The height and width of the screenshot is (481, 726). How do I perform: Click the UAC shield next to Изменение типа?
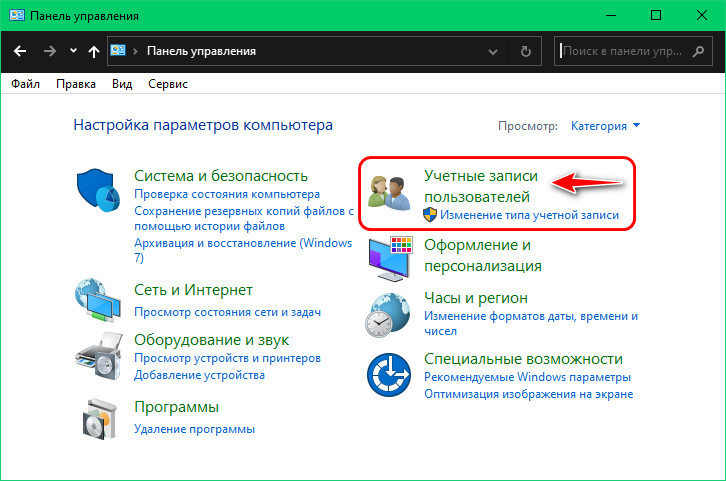coord(430,215)
